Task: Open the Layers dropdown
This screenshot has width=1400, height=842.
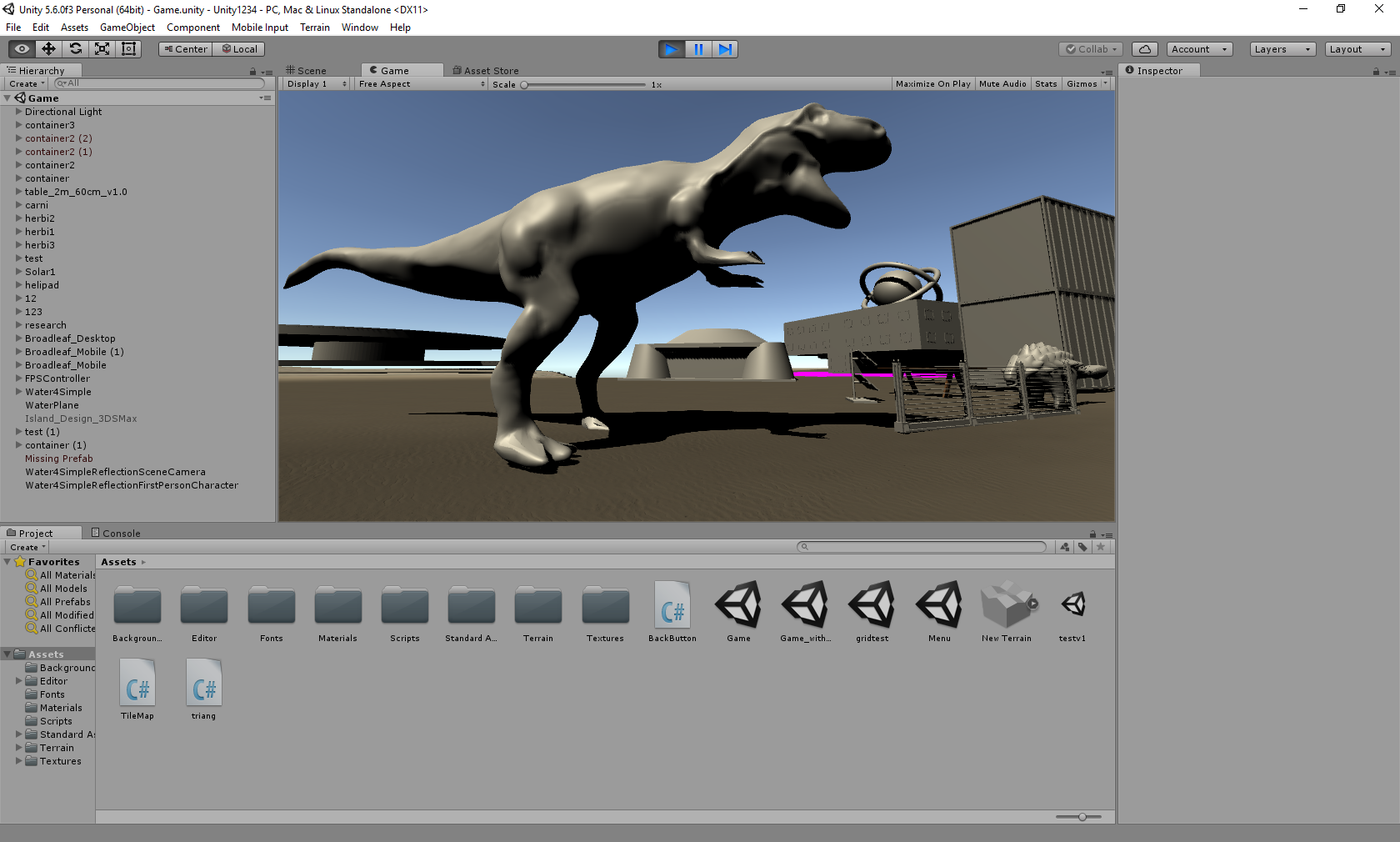Action: pos(1282,49)
